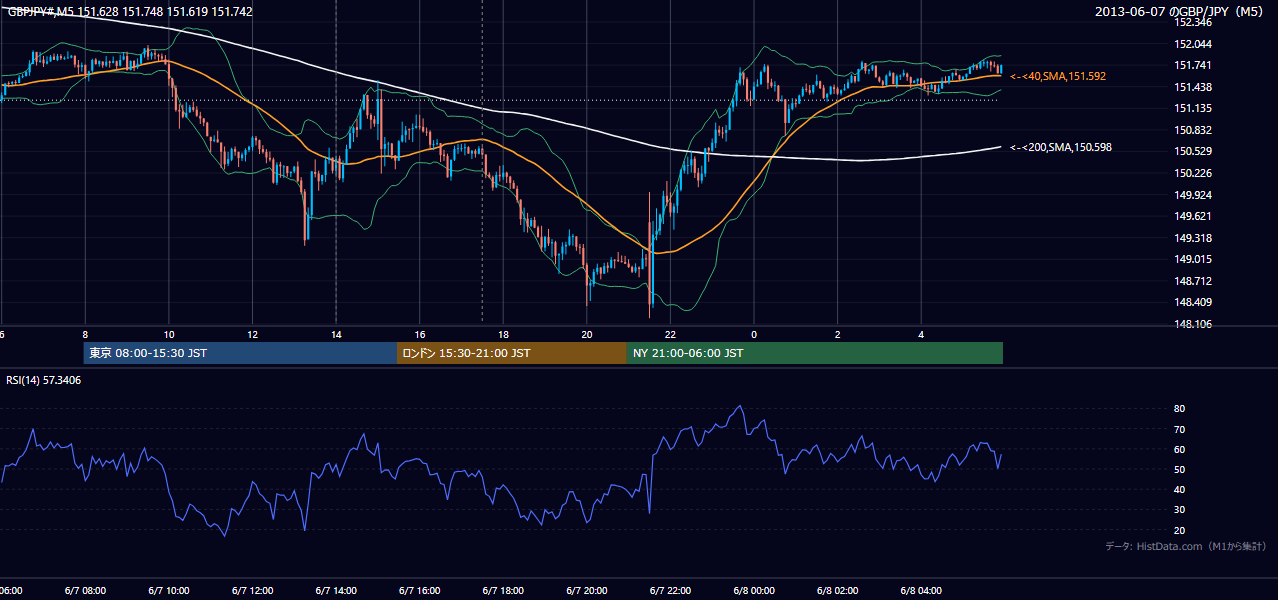Select price axis label 151.741
This screenshot has width=1278, height=600.
click(x=1192, y=65)
